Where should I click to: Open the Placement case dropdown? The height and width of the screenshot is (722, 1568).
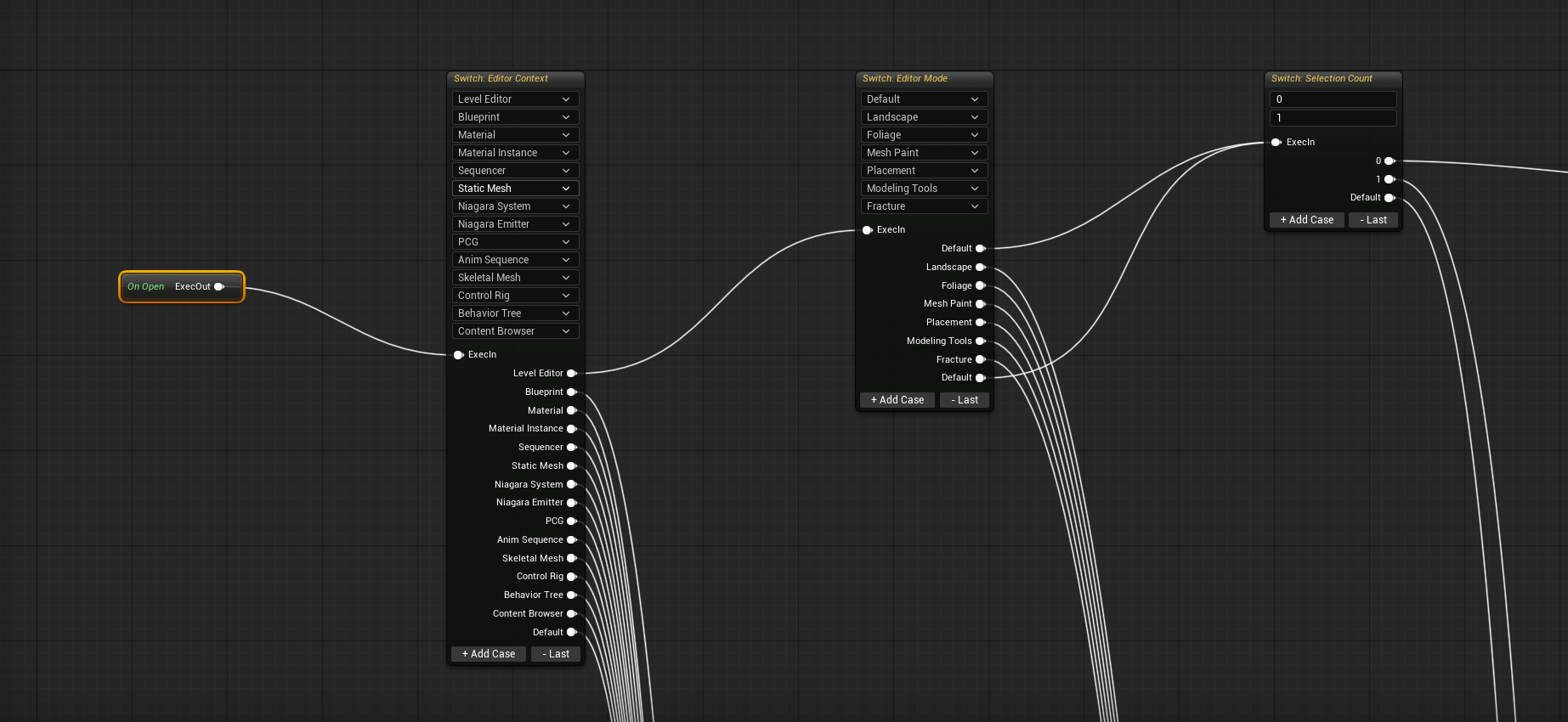(x=924, y=171)
